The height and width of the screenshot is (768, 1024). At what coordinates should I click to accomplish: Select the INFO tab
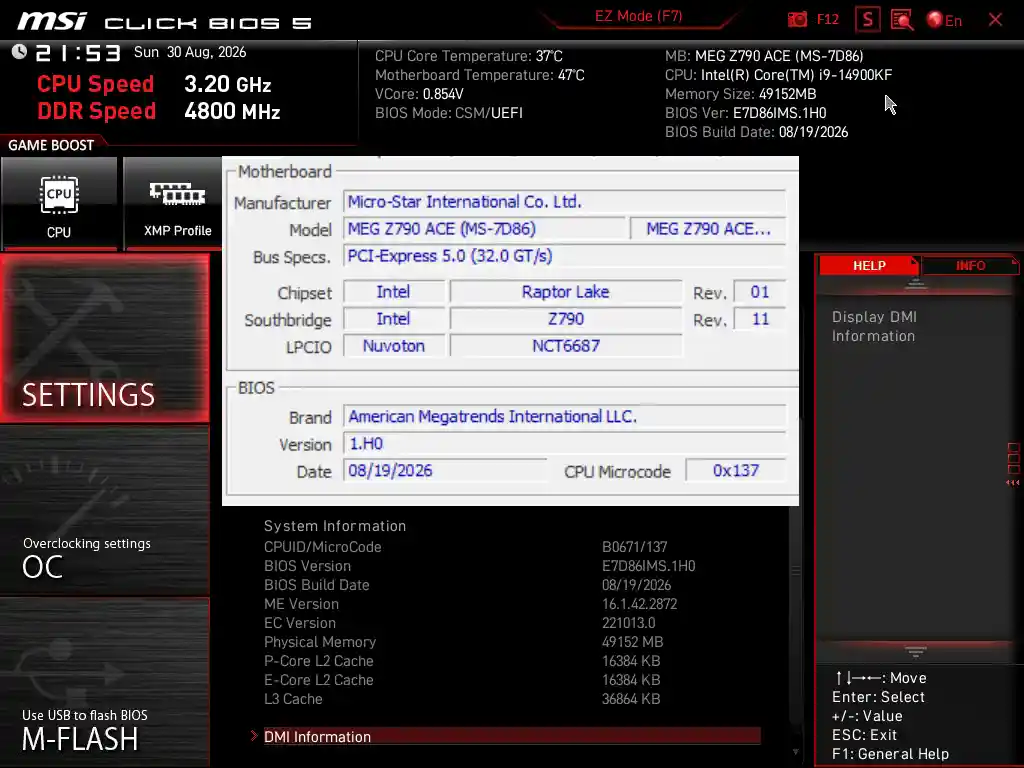coord(970,266)
